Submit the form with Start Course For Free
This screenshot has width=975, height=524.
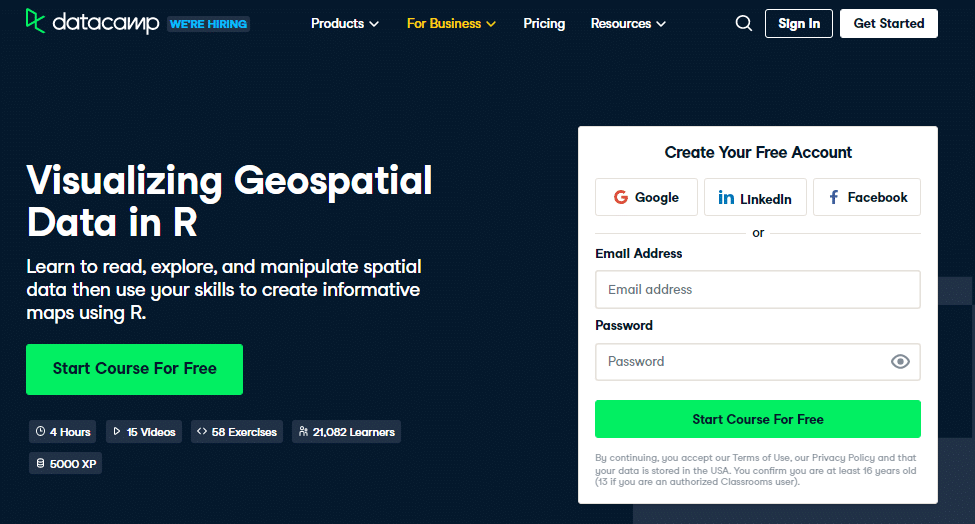coord(758,419)
